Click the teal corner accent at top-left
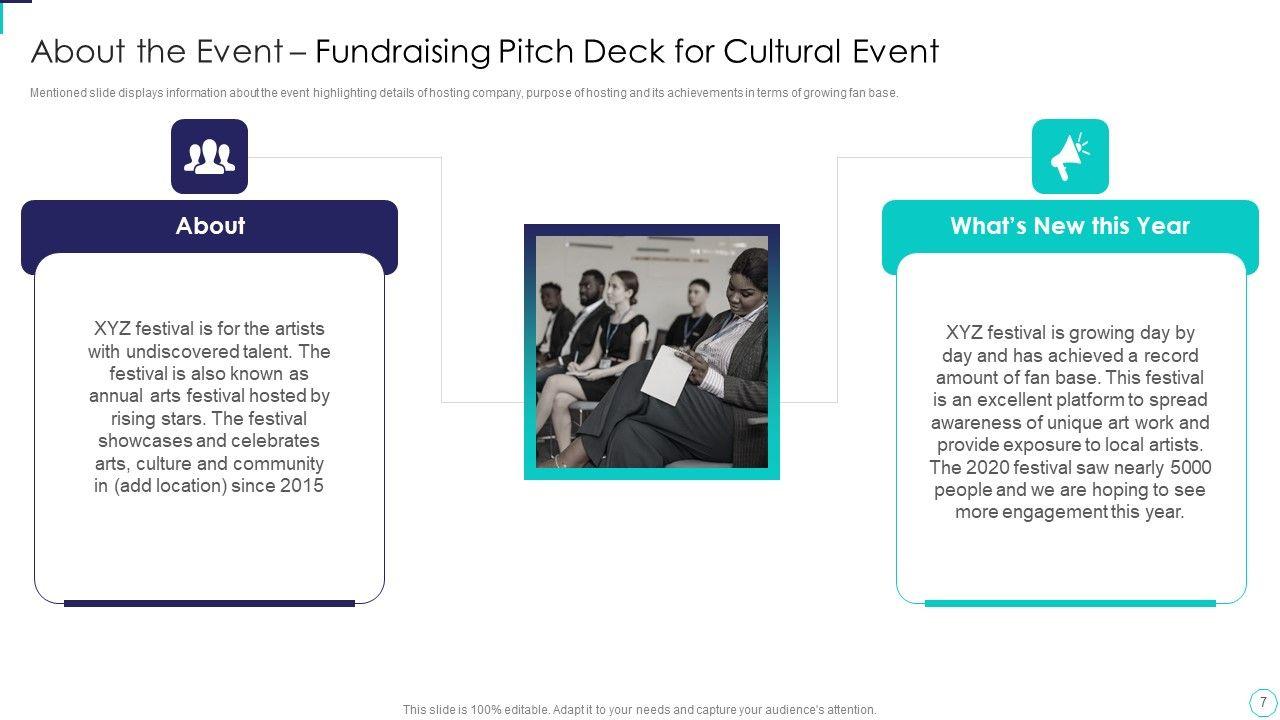Viewport: 1280px width, 720px height. [14, 3]
